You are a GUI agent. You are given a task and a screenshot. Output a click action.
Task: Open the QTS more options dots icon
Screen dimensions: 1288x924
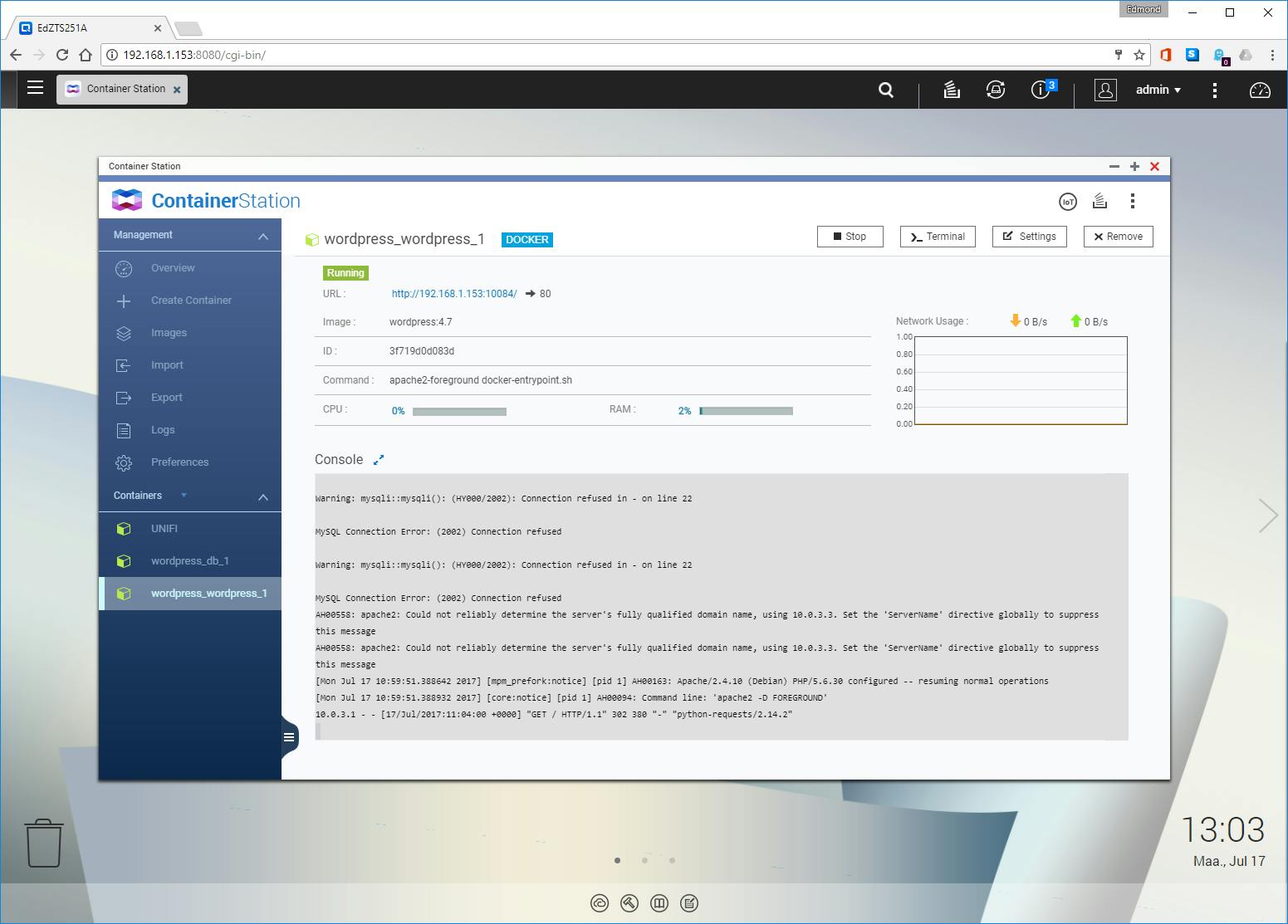coord(1215,90)
